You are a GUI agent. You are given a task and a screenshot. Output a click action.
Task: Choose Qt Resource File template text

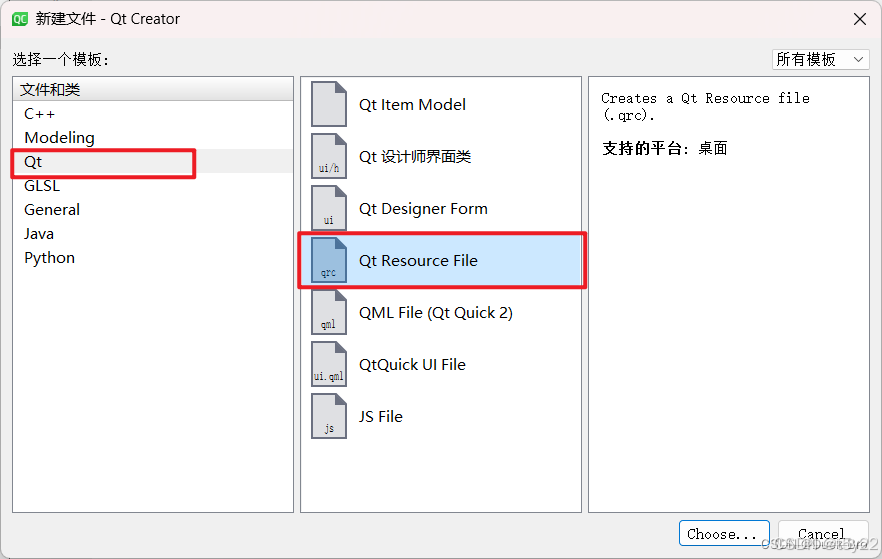tap(418, 260)
